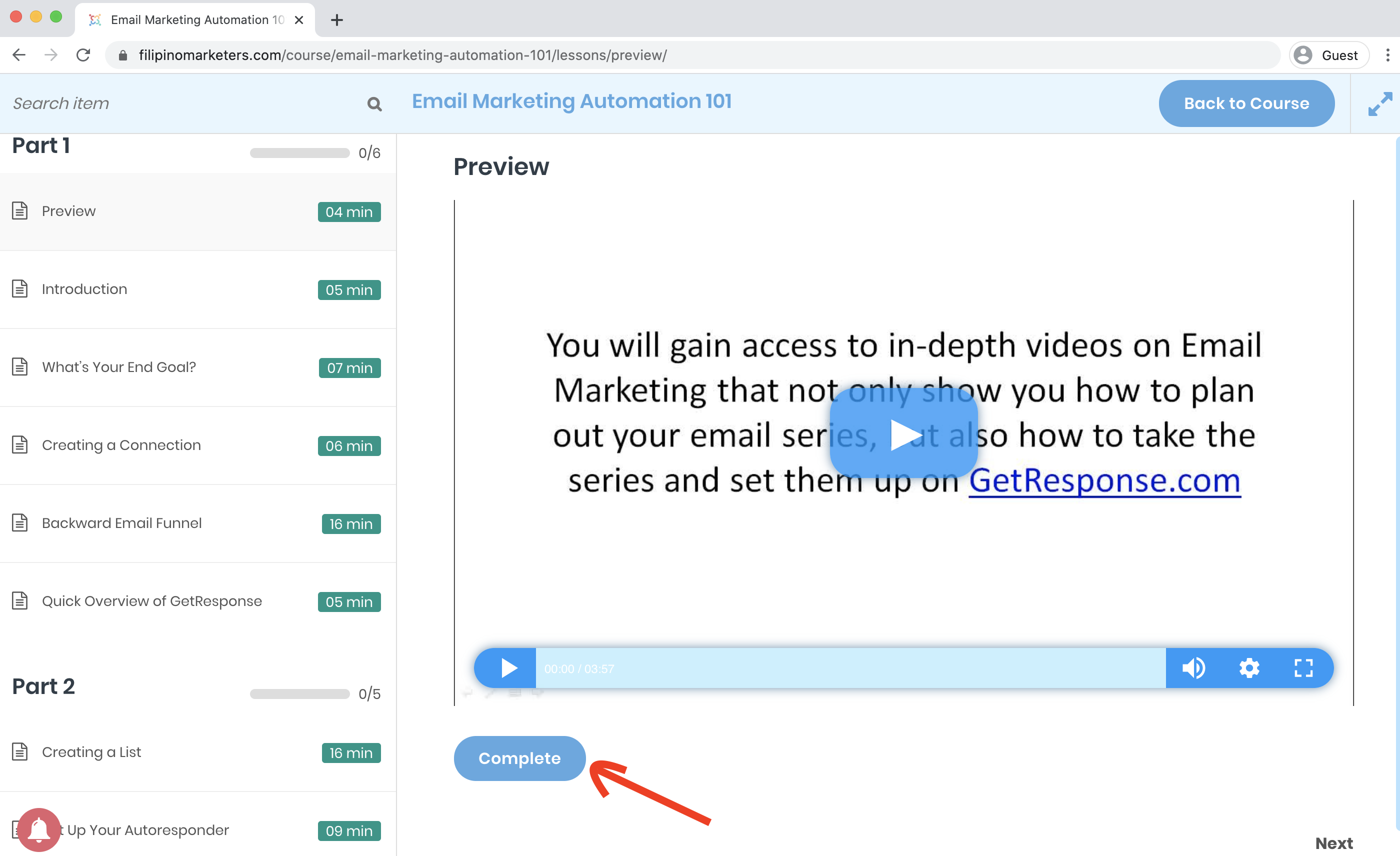The height and width of the screenshot is (856, 1400).
Task: Click the 05 min badge on Introduction
Action: 349,289
